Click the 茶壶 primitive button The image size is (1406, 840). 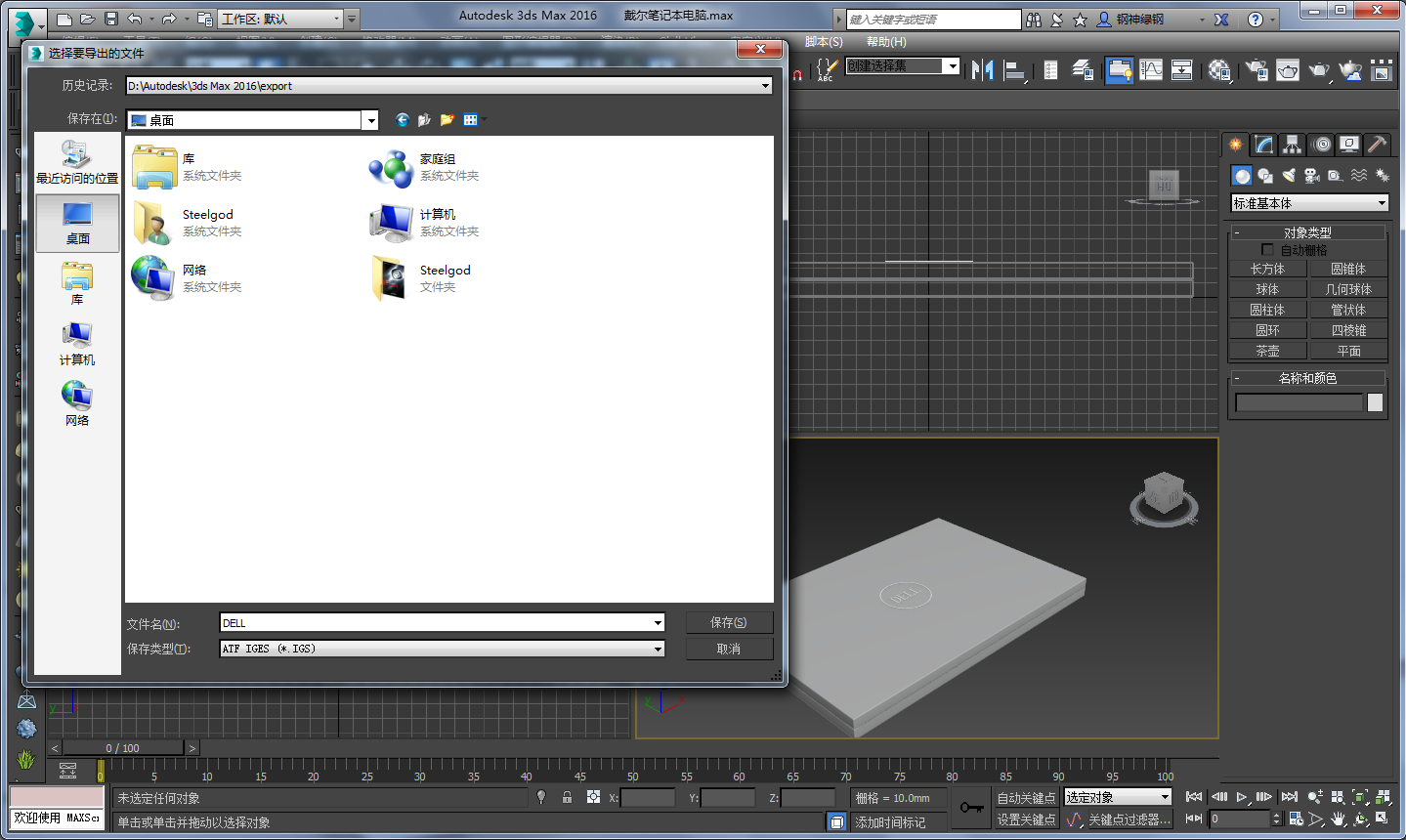pos(1267,351)
